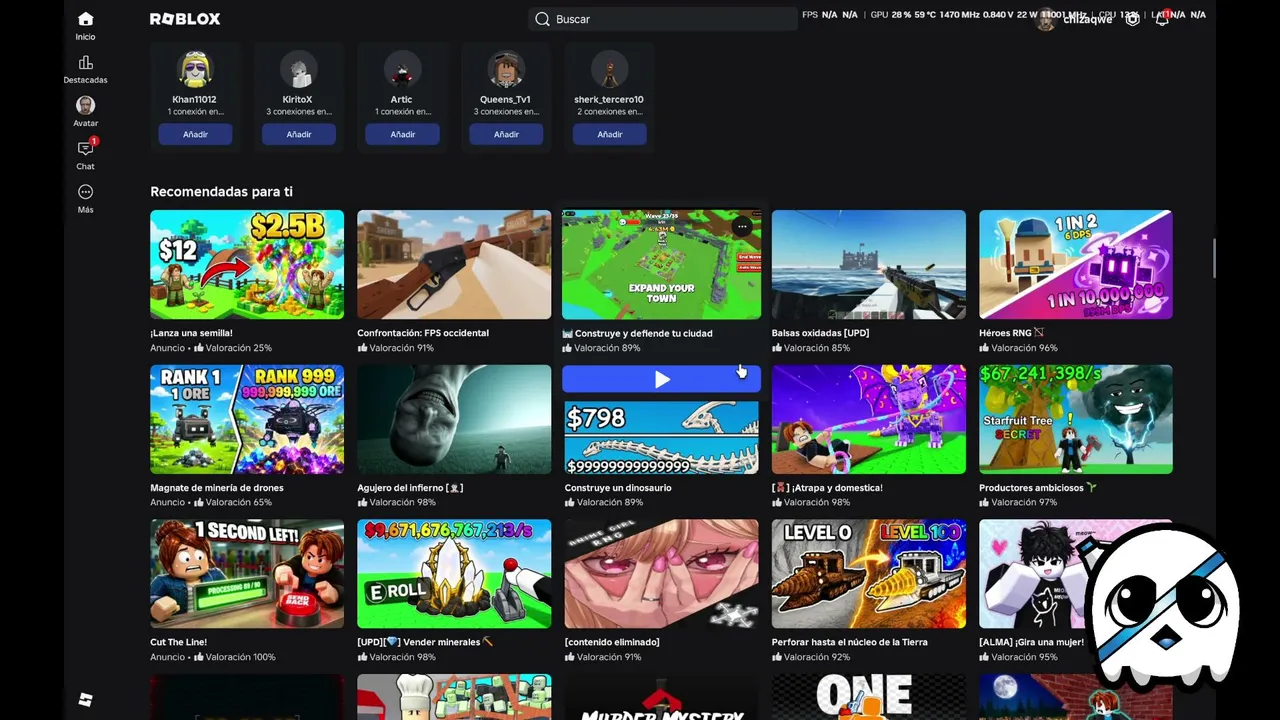Image resolution: width=1280 pixels, height=720 pixels.
Task: Add Artic with the Añadir button
Action: [x=402, y=134]
